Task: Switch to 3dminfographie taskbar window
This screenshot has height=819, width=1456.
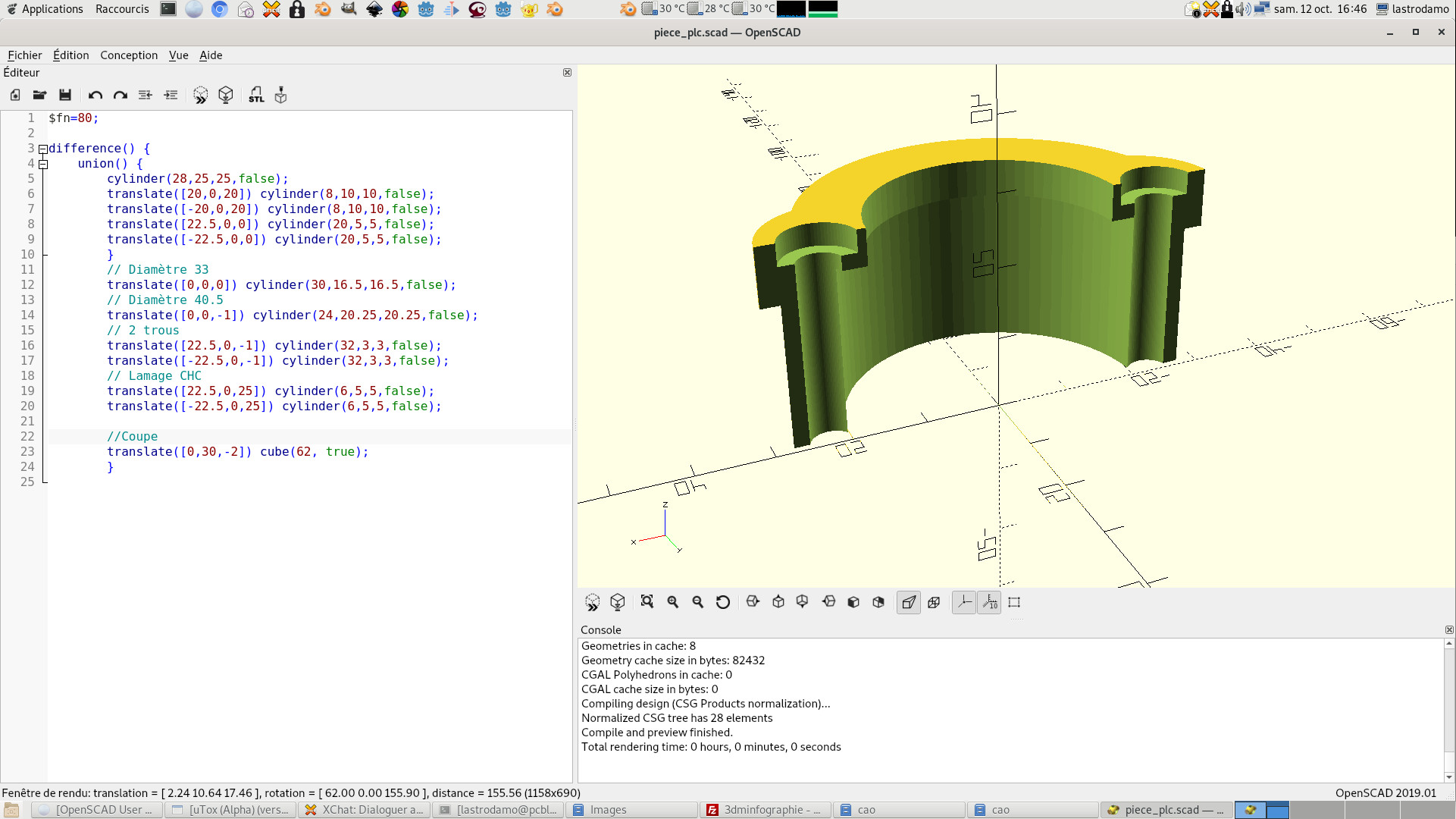Action: coord(766,810)
